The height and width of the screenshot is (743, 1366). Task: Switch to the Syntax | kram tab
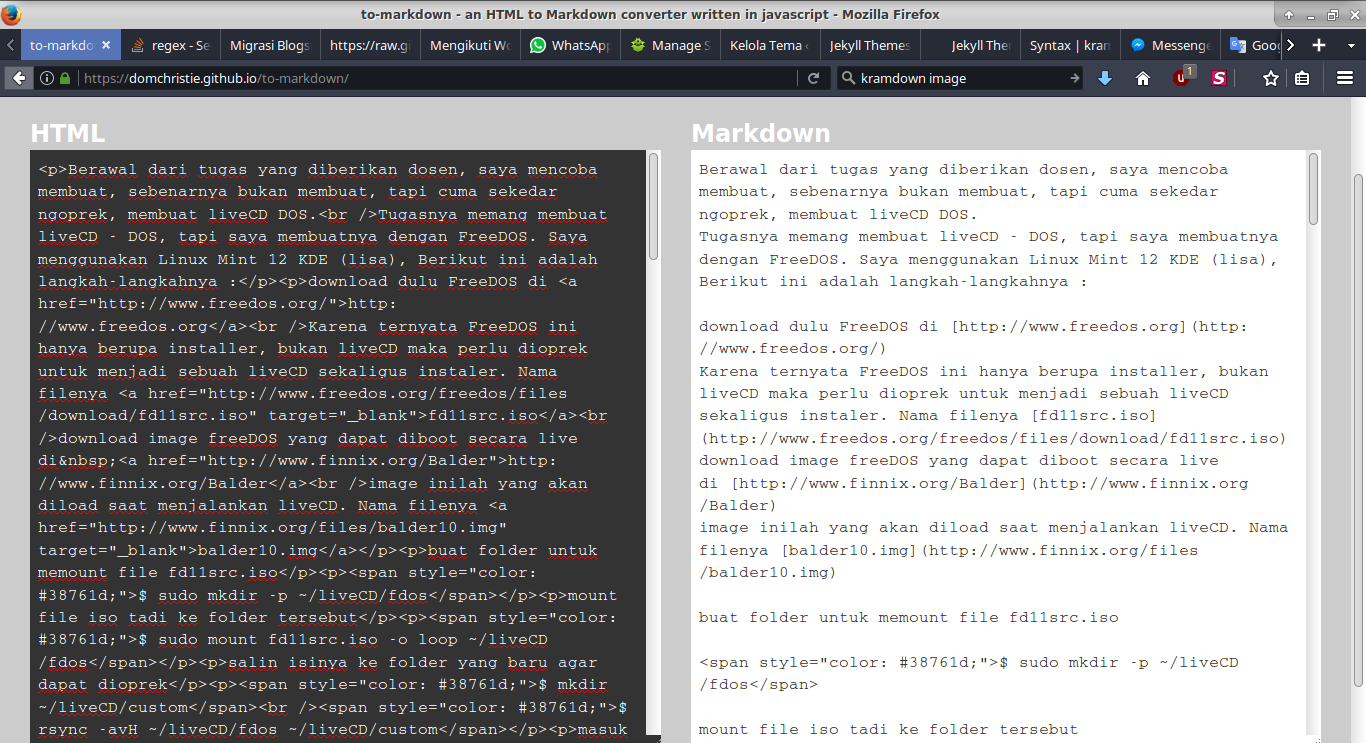(x=1069, y=45)
